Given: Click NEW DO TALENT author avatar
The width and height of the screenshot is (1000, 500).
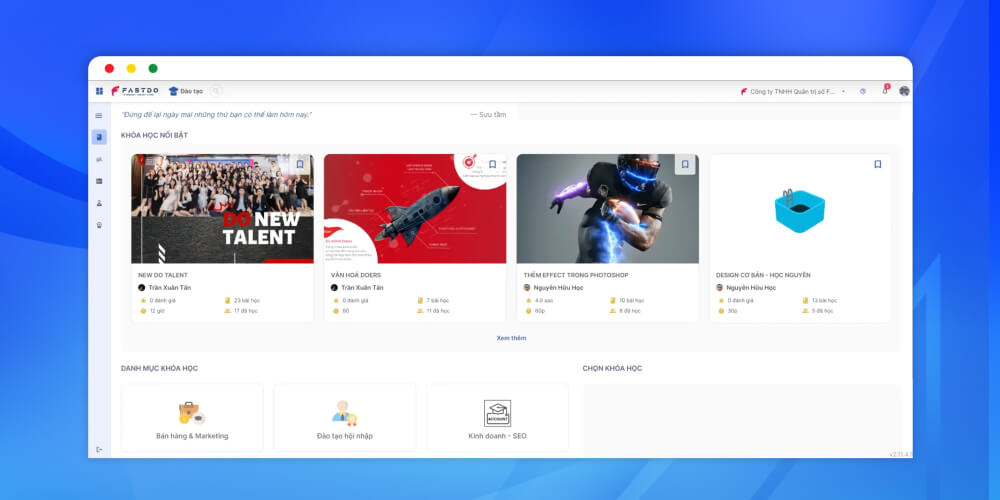Looking at the screenshot, I should click(x=142, y=288).
